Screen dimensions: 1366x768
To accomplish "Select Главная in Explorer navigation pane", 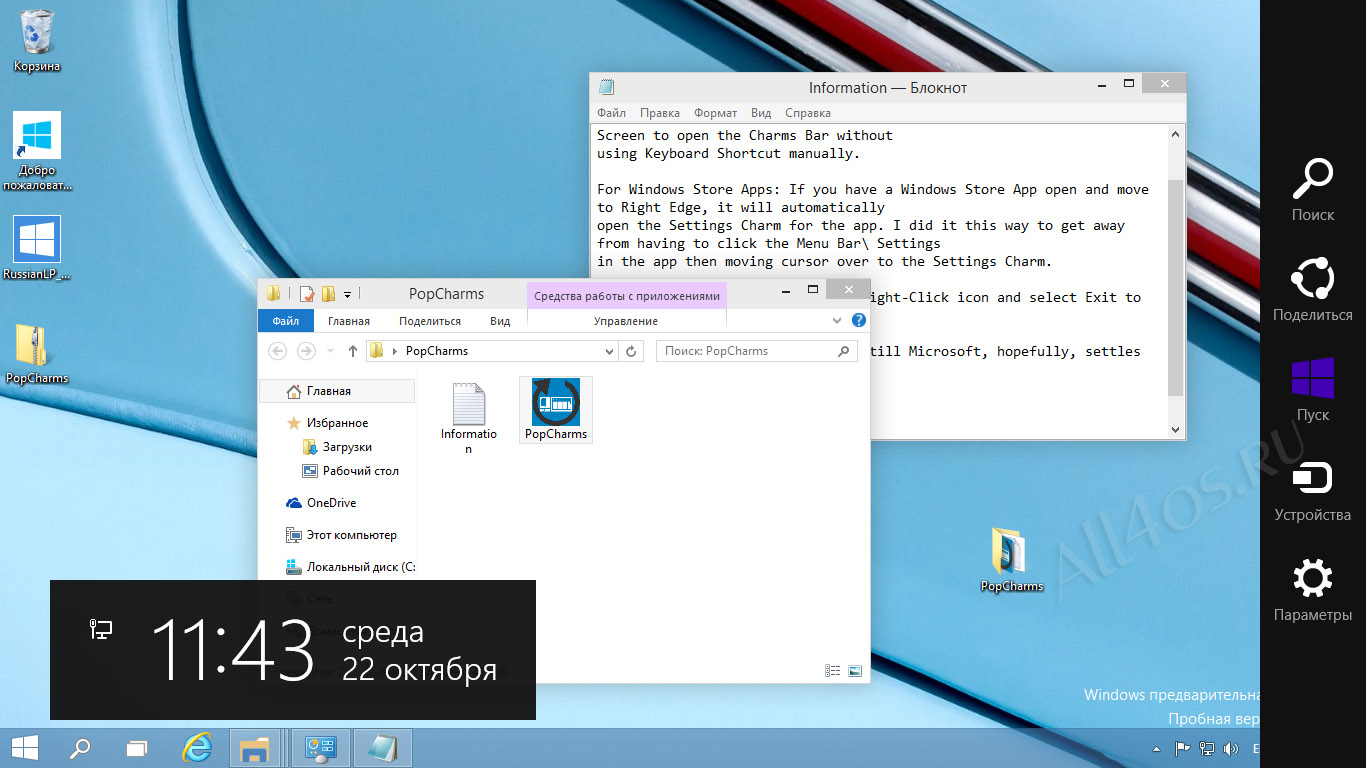I will 336,391.
